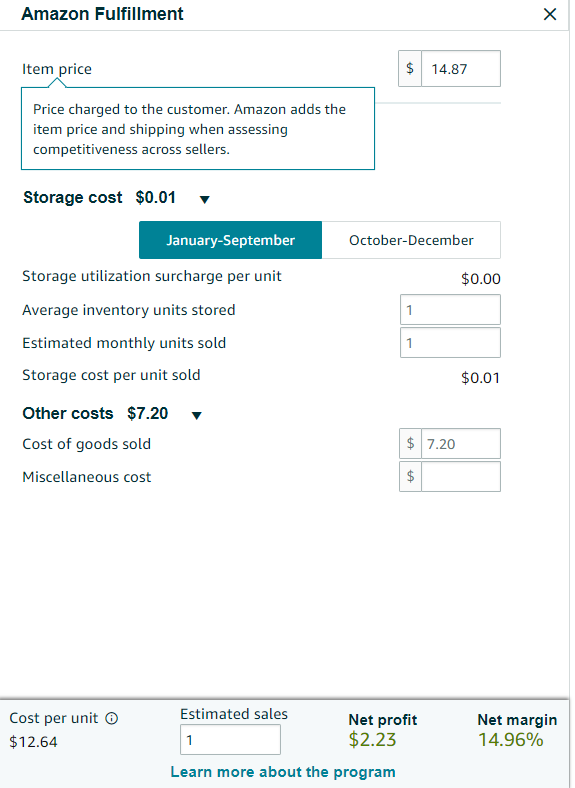575x788 pixels.
Task: Click the Cost per unit info icon
Action: click(112, 718)
